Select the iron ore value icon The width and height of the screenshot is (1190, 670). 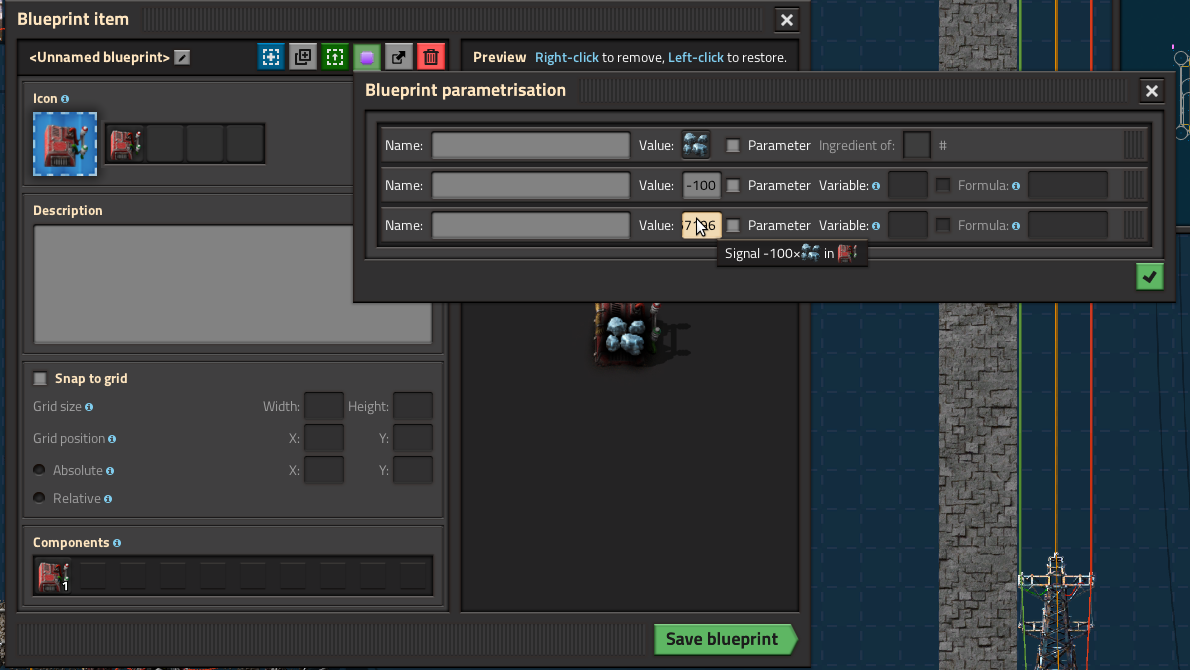(696, 145)
